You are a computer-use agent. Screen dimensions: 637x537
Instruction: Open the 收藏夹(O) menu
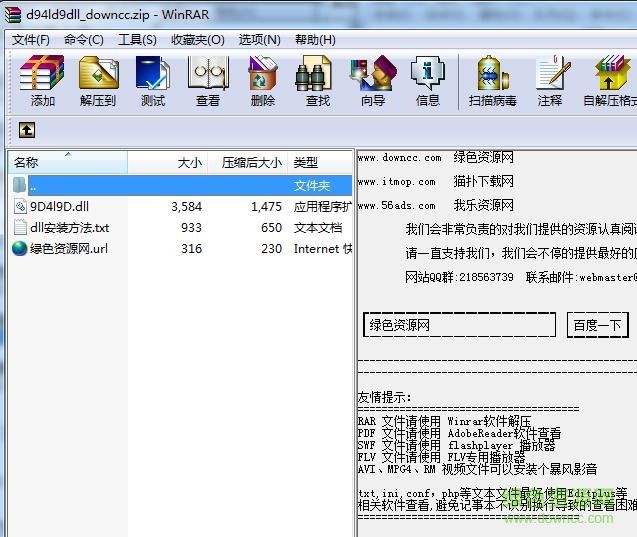point(198,40)
